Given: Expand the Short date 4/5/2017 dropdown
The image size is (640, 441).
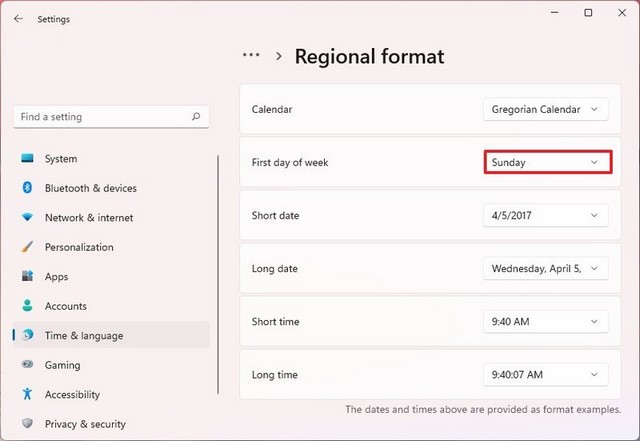Looking at the screenshot, I should 546,215.
